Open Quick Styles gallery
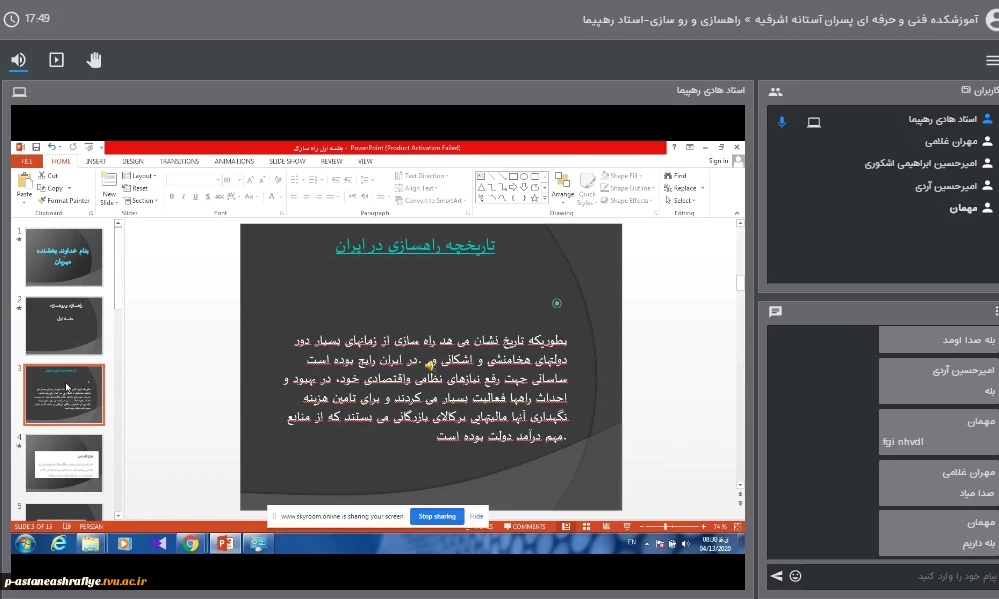This screenshot has width=999, height=599. tap(587, 189)
